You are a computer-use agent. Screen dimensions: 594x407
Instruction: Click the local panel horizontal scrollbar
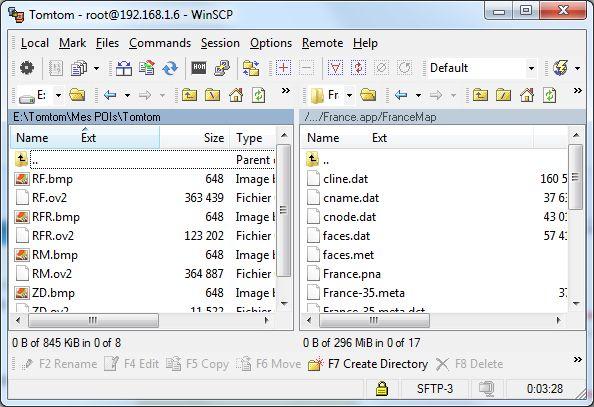93,321
